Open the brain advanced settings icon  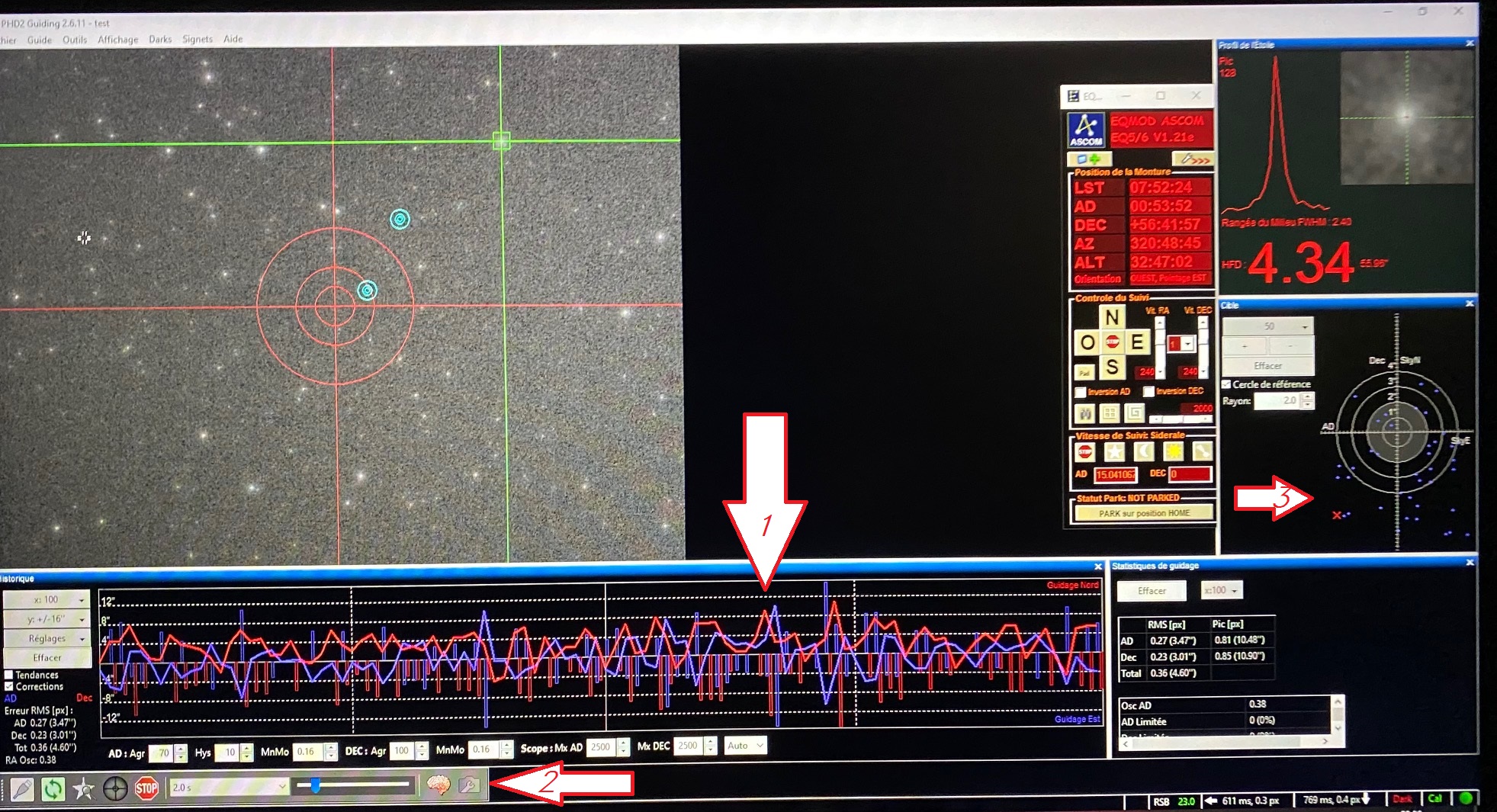(438, 785)
